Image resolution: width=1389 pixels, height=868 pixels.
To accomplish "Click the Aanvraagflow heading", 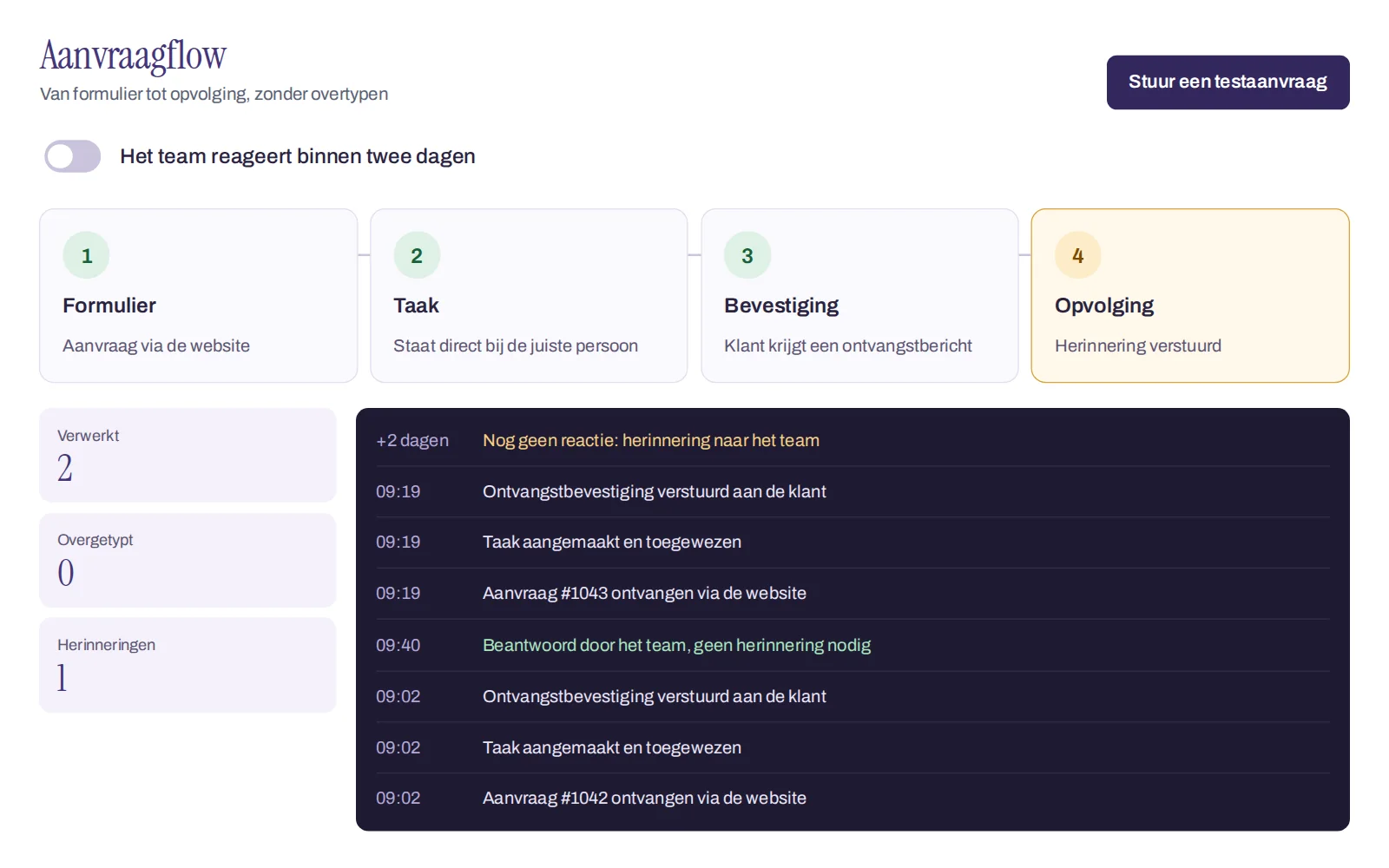I will pos(133,56).
